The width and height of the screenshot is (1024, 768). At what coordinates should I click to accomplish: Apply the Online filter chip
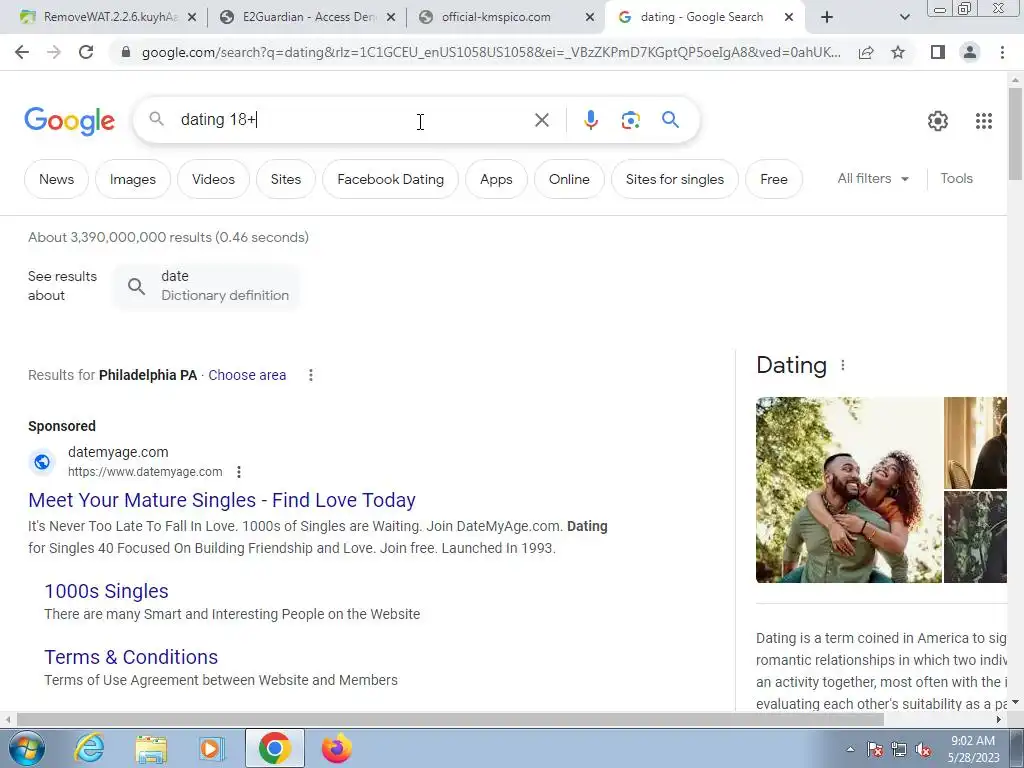click(569, 179)
